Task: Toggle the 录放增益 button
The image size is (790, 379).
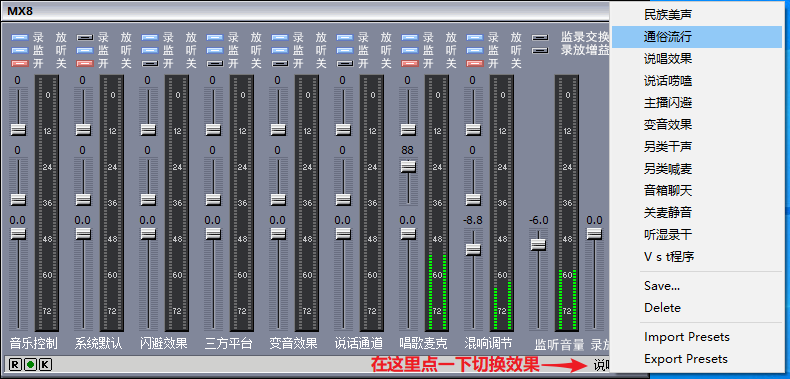Action: pos(540,50)
